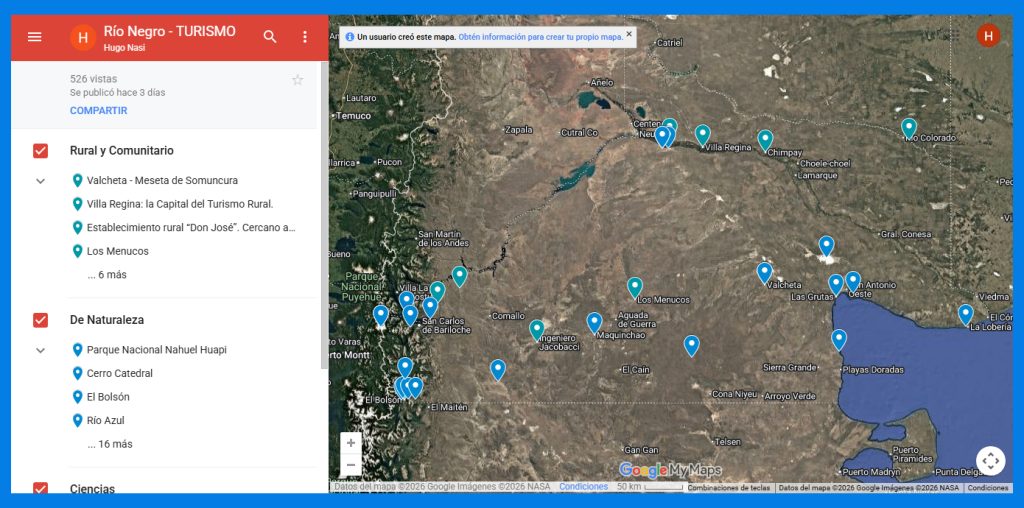The image size is (1024, 508).
Task: Toggle the Ciencias layer checkbox
Action: [x=41, y=488]
